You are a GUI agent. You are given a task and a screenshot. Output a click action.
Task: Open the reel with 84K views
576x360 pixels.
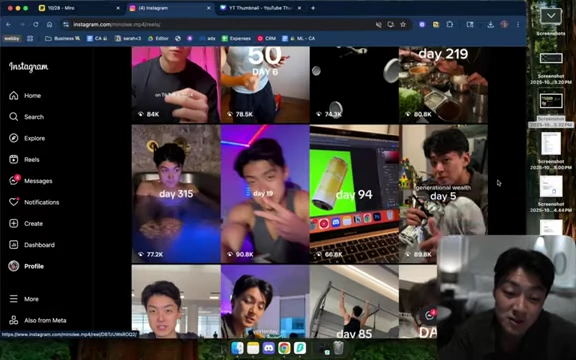point(176,84)
